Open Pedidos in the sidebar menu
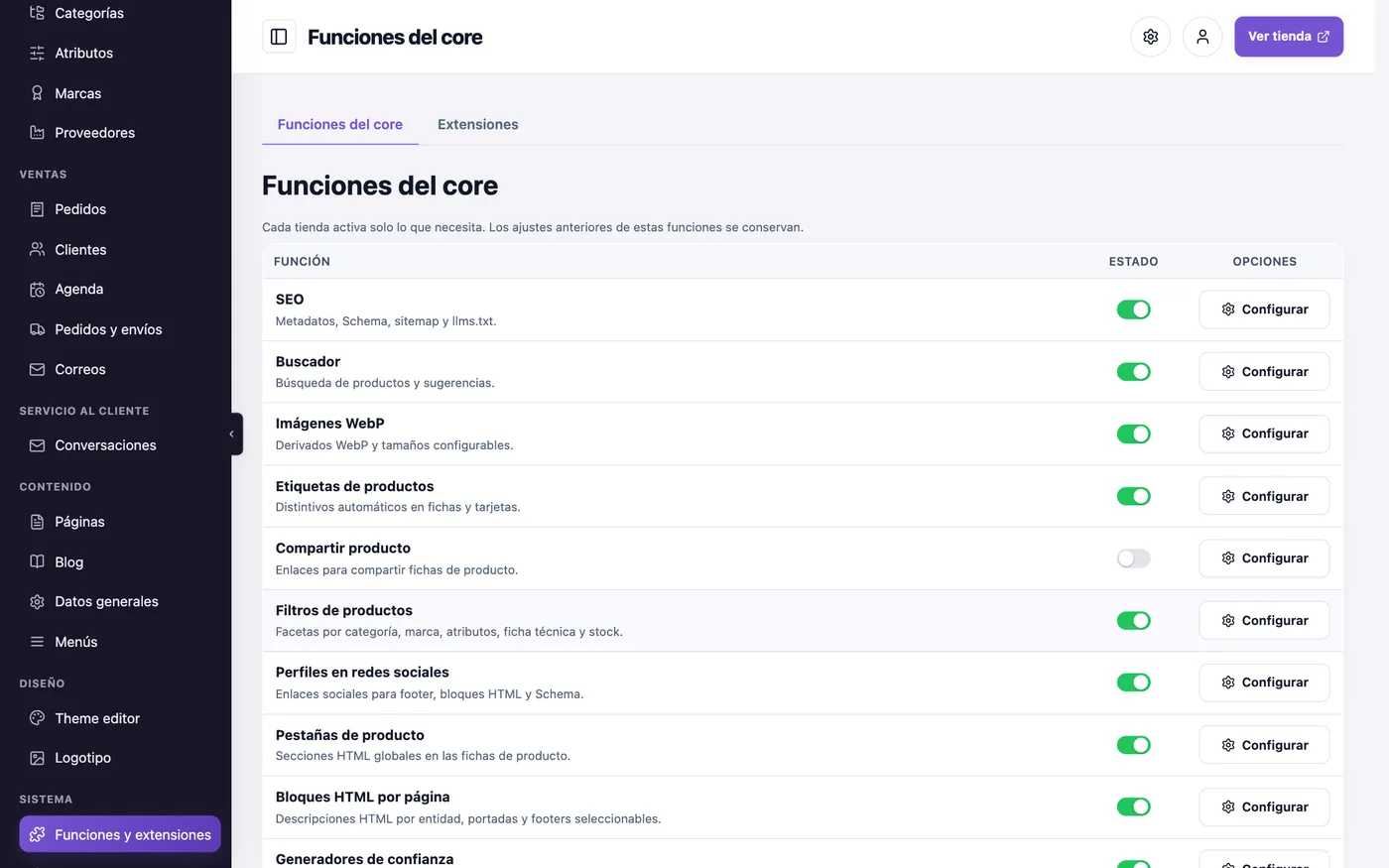1389x868 pixels. point(120,209)
